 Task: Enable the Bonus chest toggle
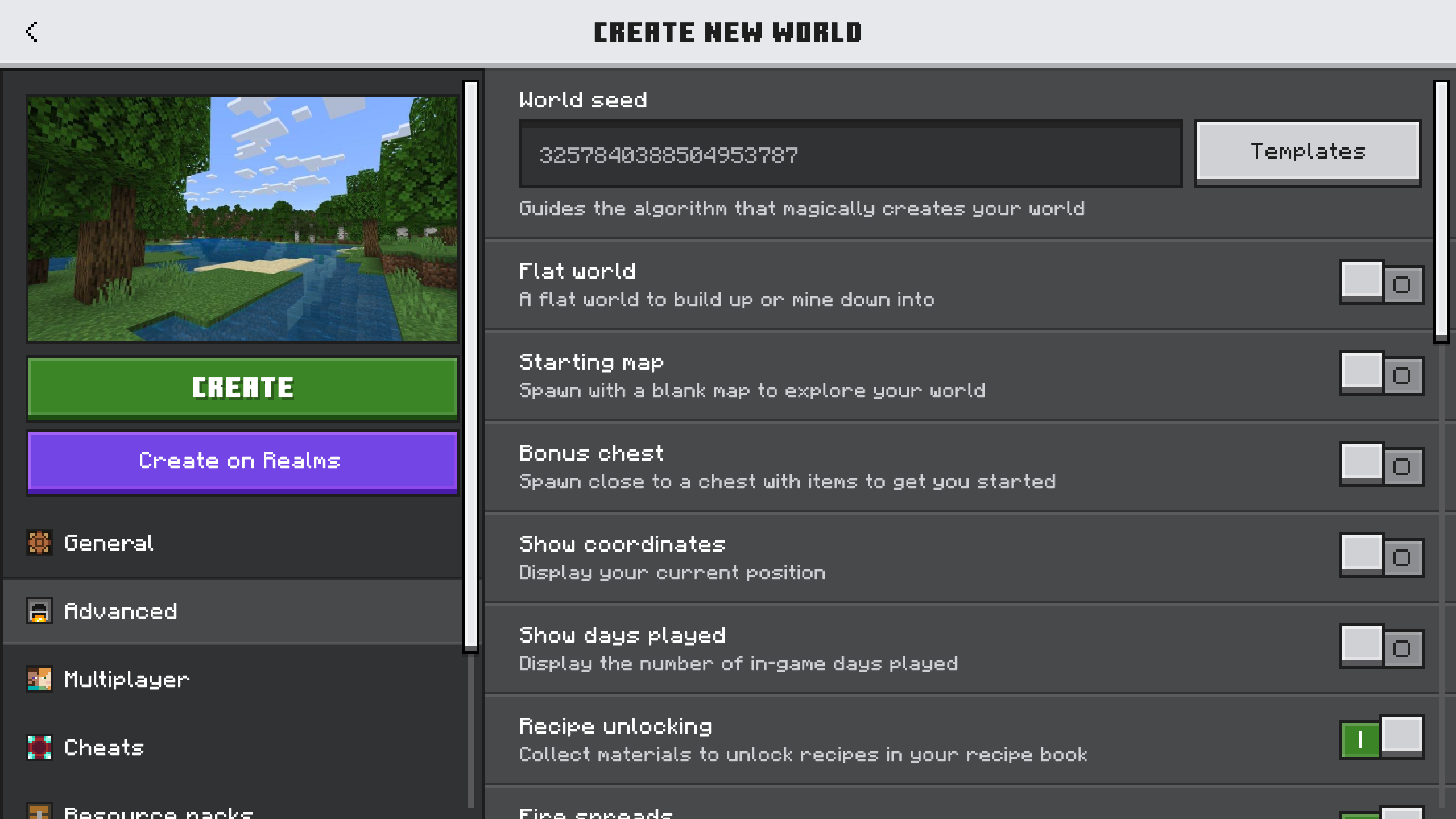[1381, 465]
